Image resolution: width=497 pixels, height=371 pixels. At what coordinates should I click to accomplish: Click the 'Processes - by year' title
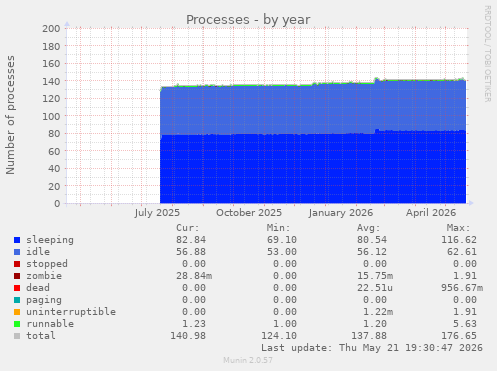tap(248, 20)
